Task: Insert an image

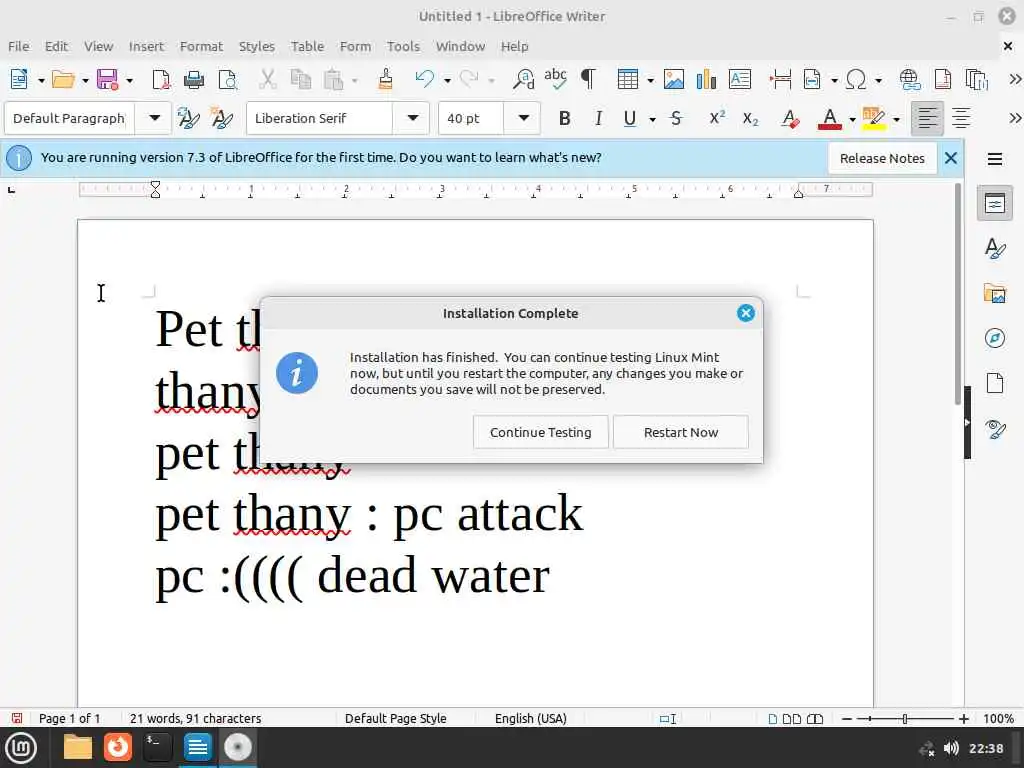Action: (673, 80)
